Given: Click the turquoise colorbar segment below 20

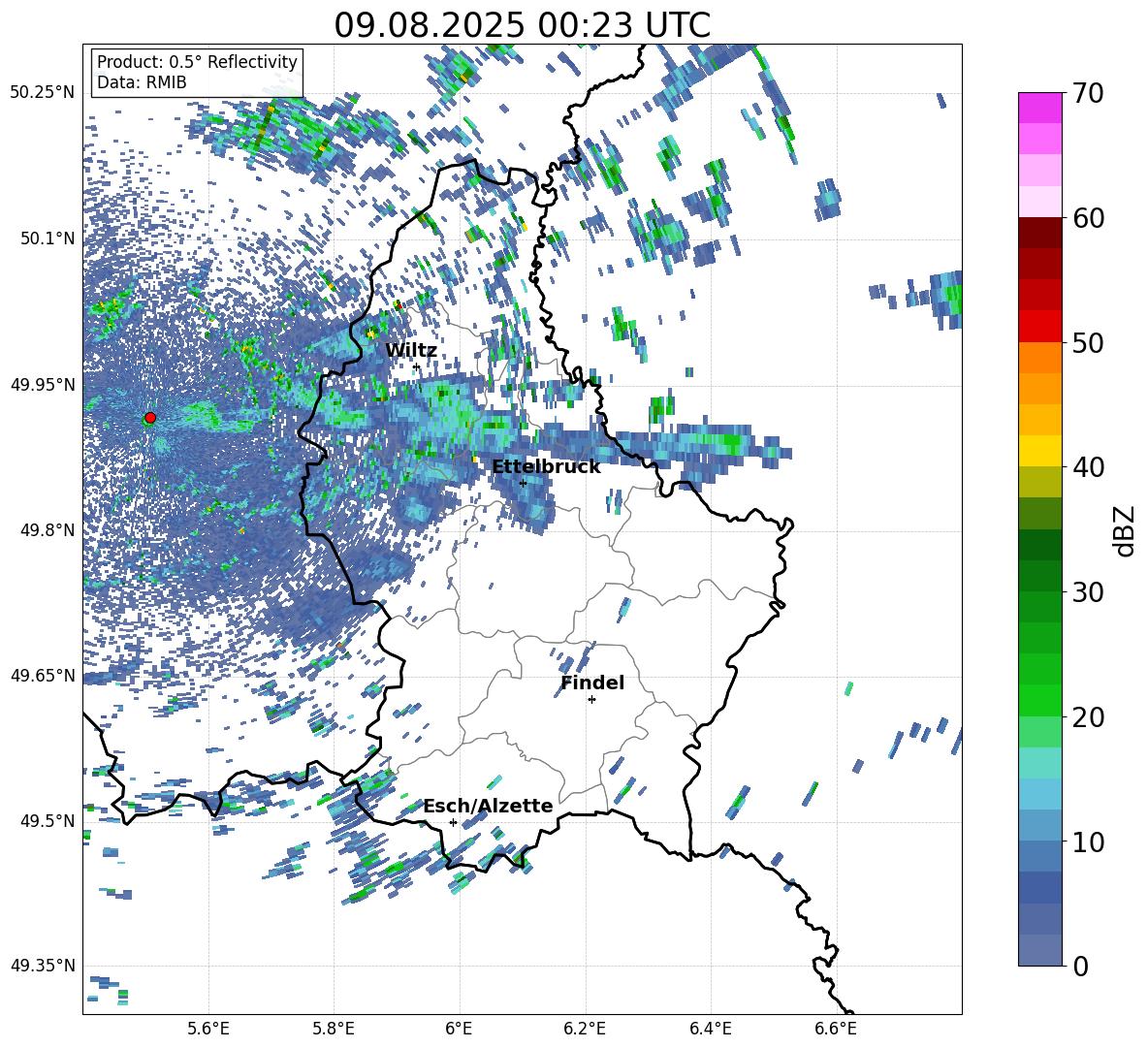Looking at the screenshot, I should pos(1039,763).
